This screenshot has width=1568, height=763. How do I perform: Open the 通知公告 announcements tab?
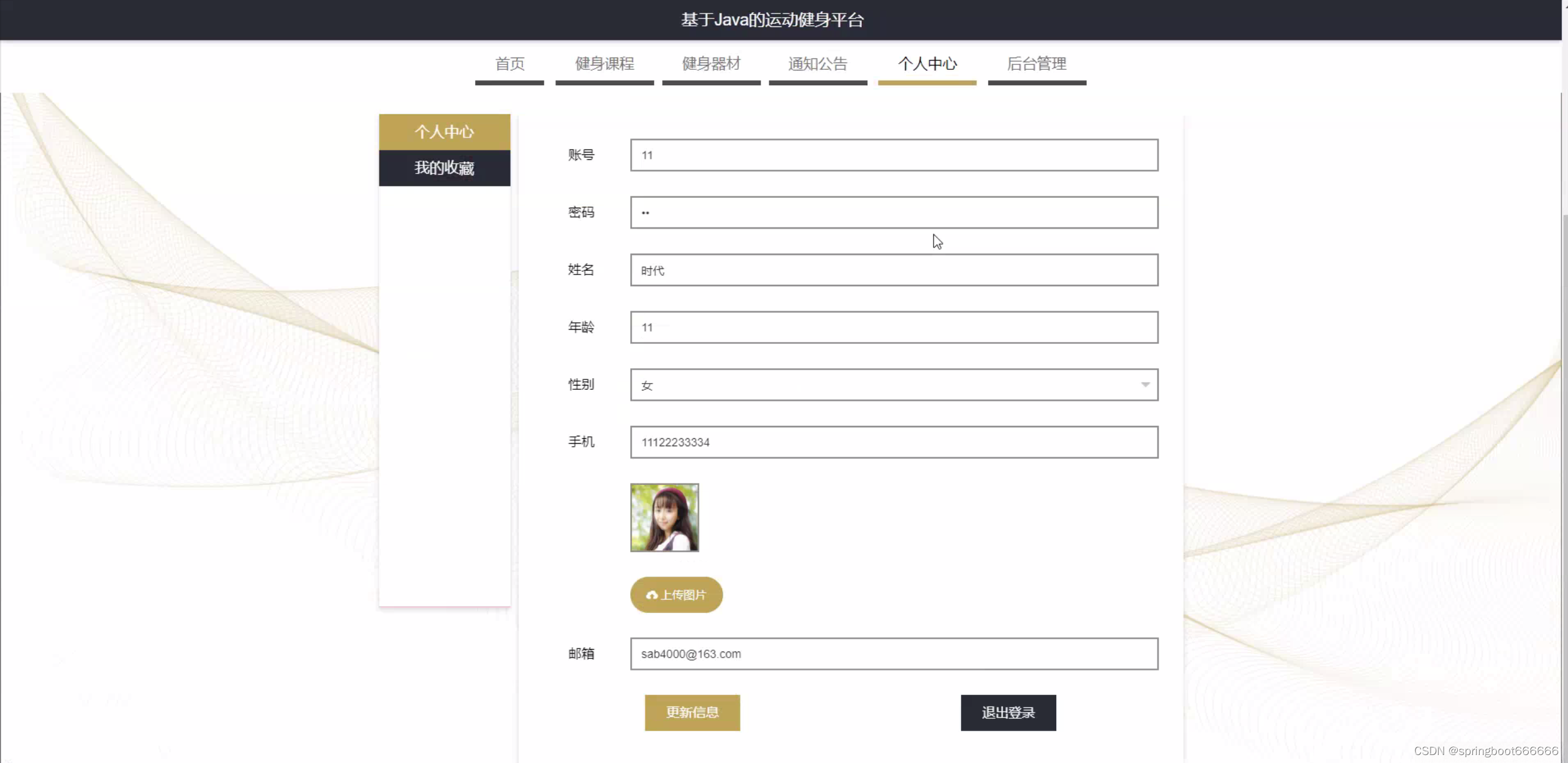pyautogui.click(x=818, y=64)
